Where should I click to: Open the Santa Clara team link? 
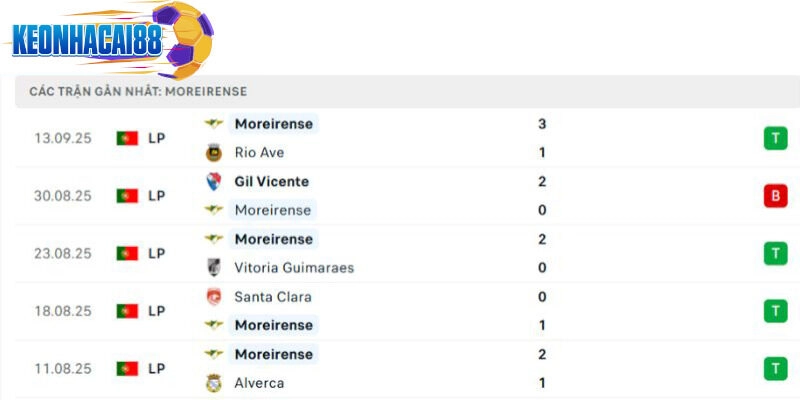[273, 297]
